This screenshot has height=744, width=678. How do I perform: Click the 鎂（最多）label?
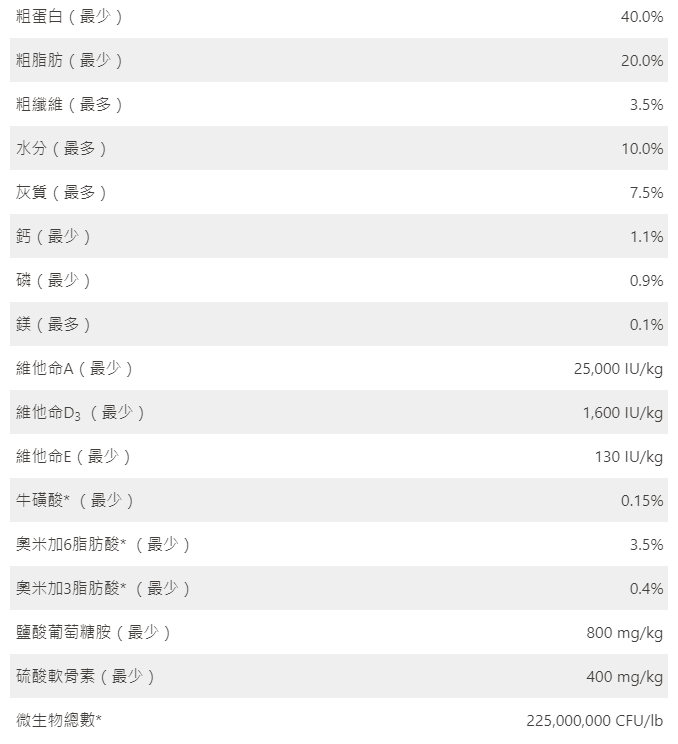54,325
